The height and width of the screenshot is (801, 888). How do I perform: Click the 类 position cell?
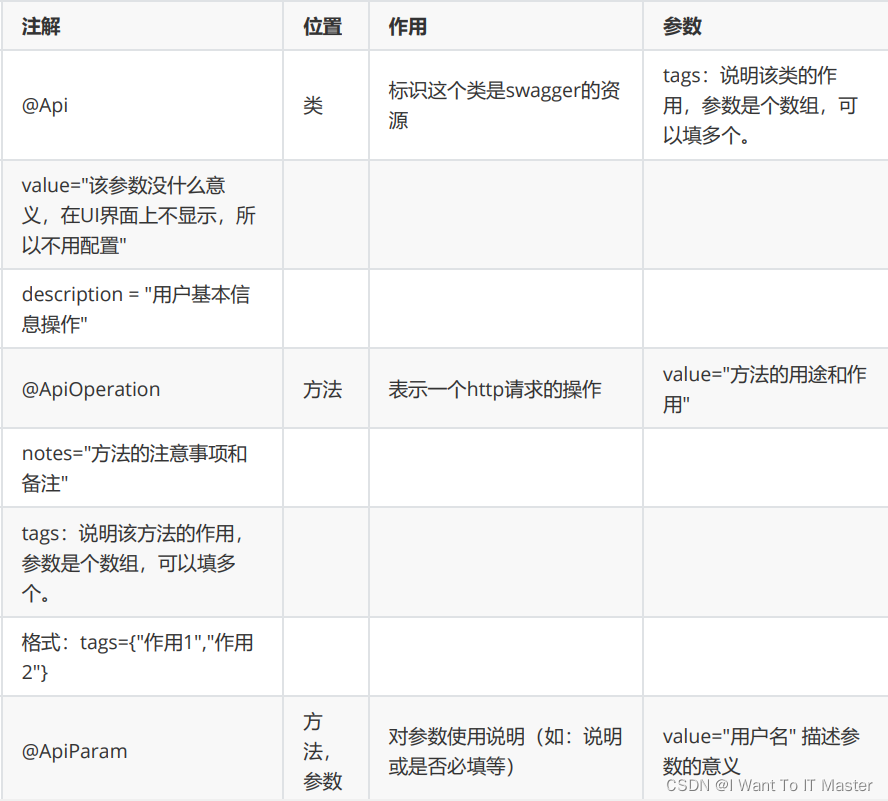click(x=326, y=105)
